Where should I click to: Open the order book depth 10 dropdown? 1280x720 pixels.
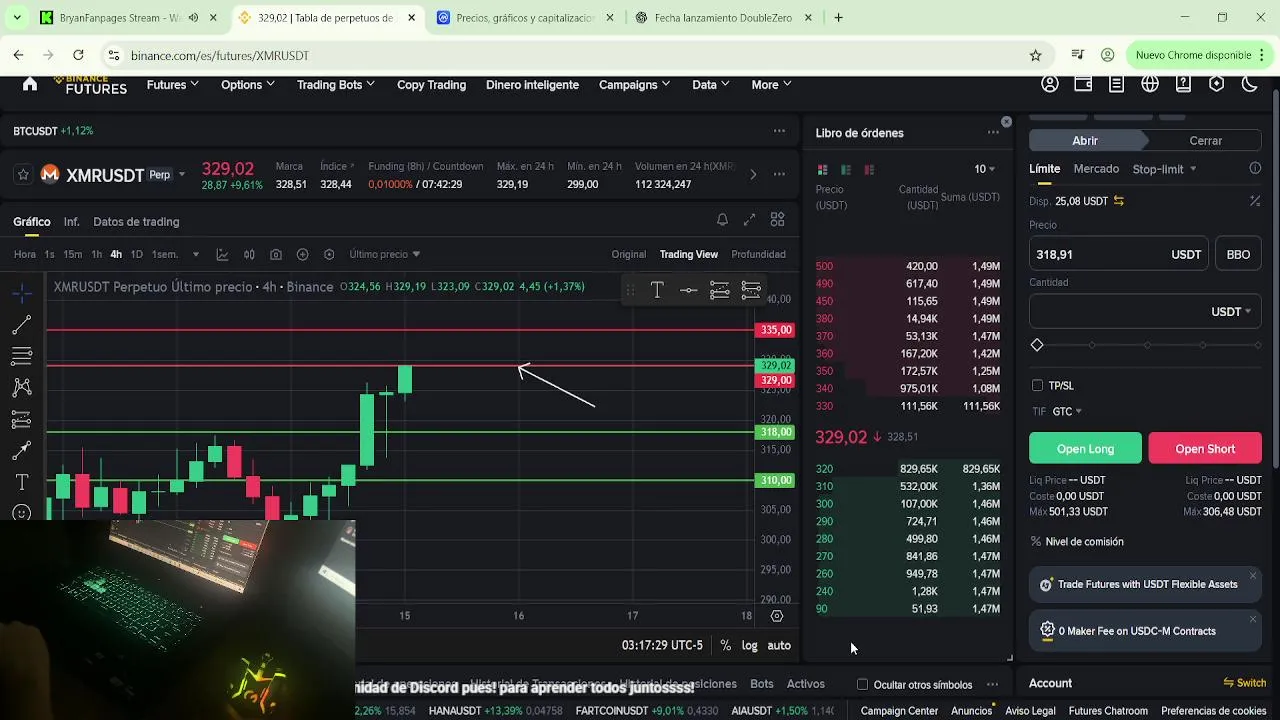click(x=985, y=169)
